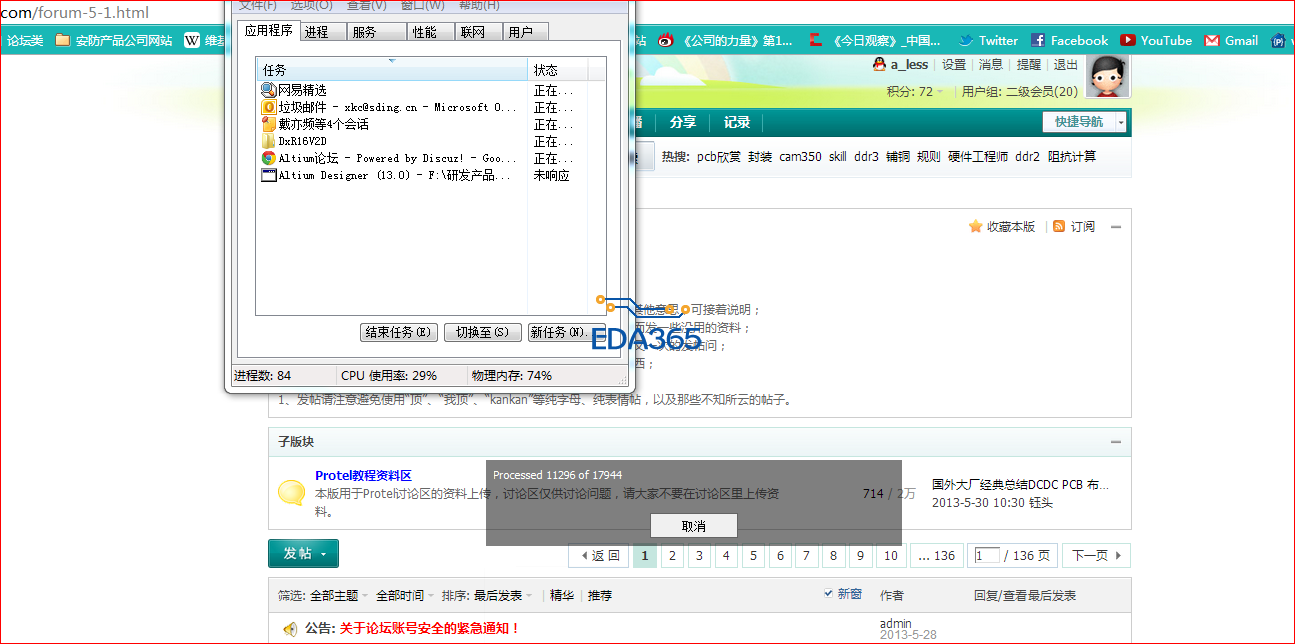Click the YouTube bookmark icon
Viewport: 1295px width, 644px height.
point(1128,41)
